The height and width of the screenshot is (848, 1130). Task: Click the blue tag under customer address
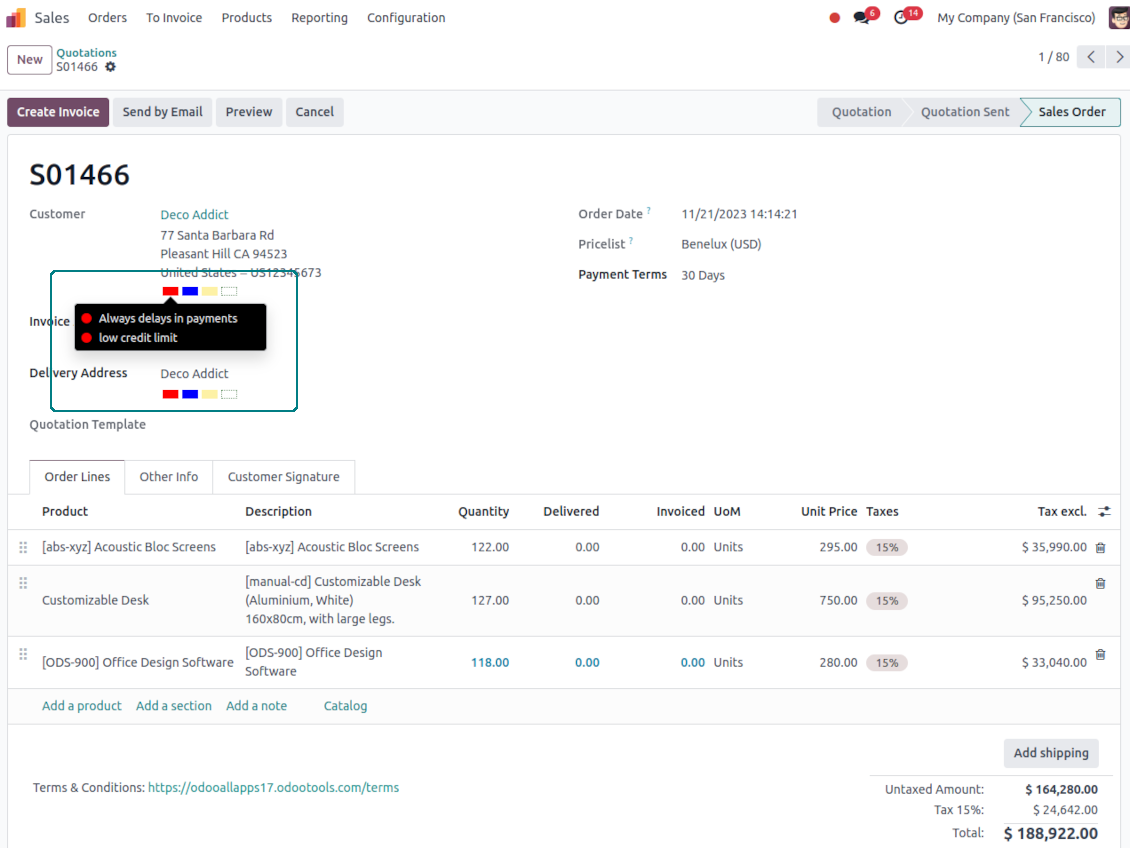point(190,291)
